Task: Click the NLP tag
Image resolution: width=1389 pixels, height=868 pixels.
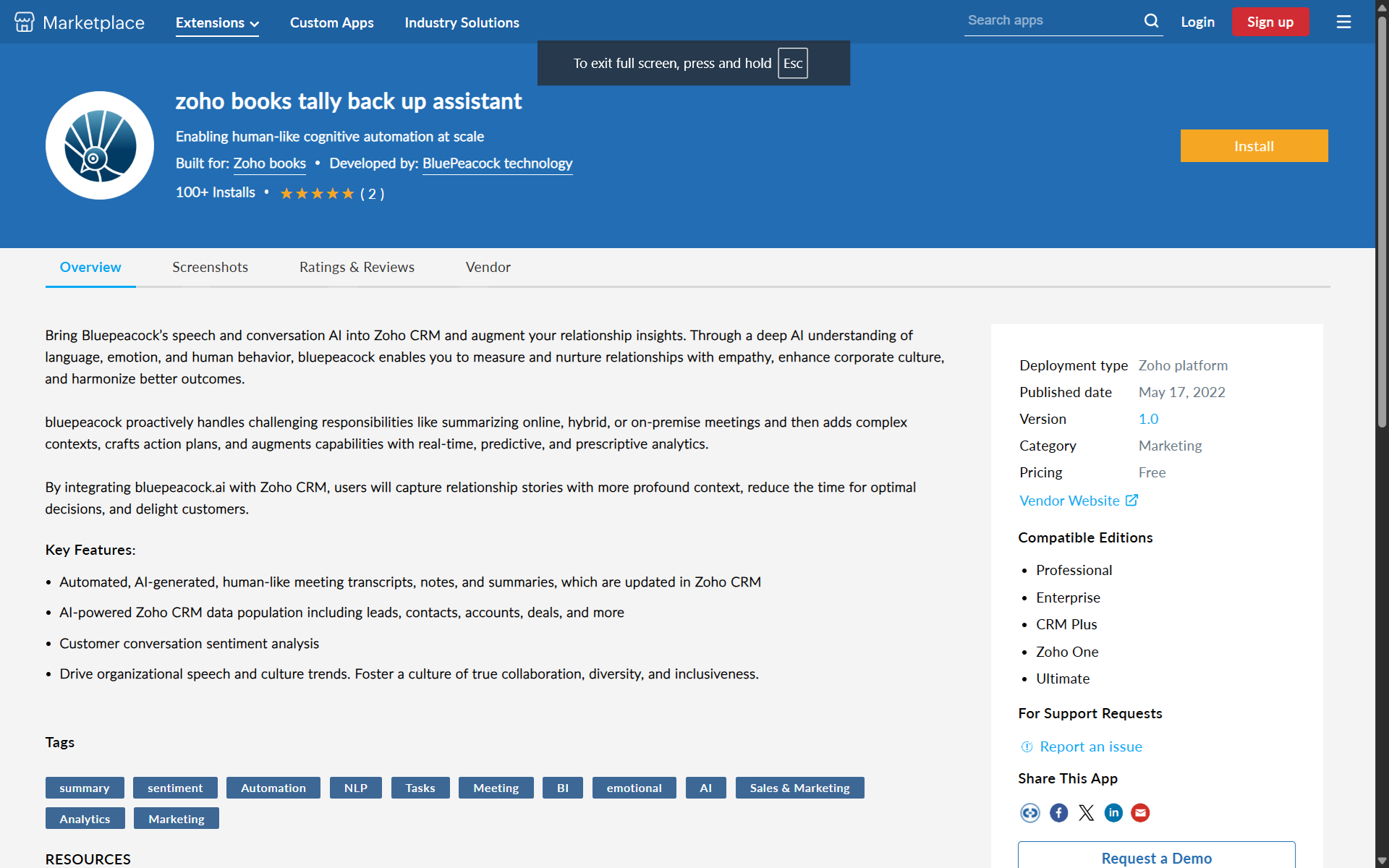Action: pyautogui.click(x=356, y=788)
